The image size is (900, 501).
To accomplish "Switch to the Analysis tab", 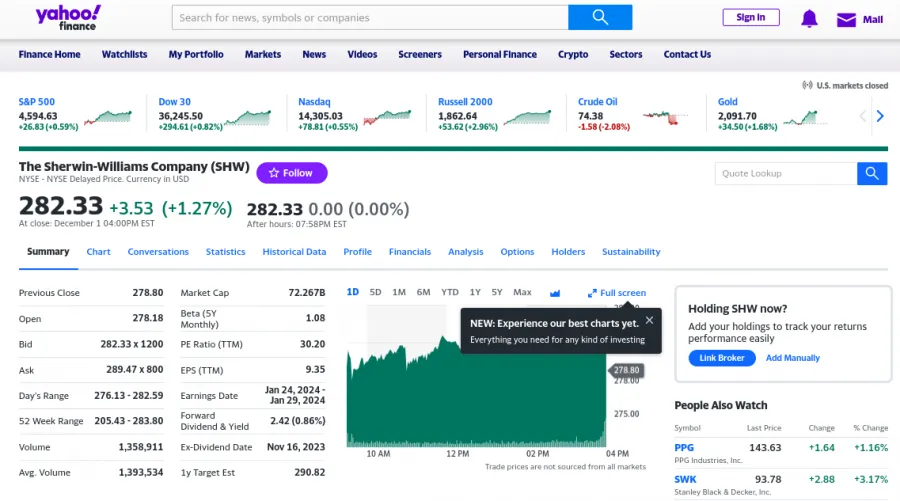I will 465,252.
